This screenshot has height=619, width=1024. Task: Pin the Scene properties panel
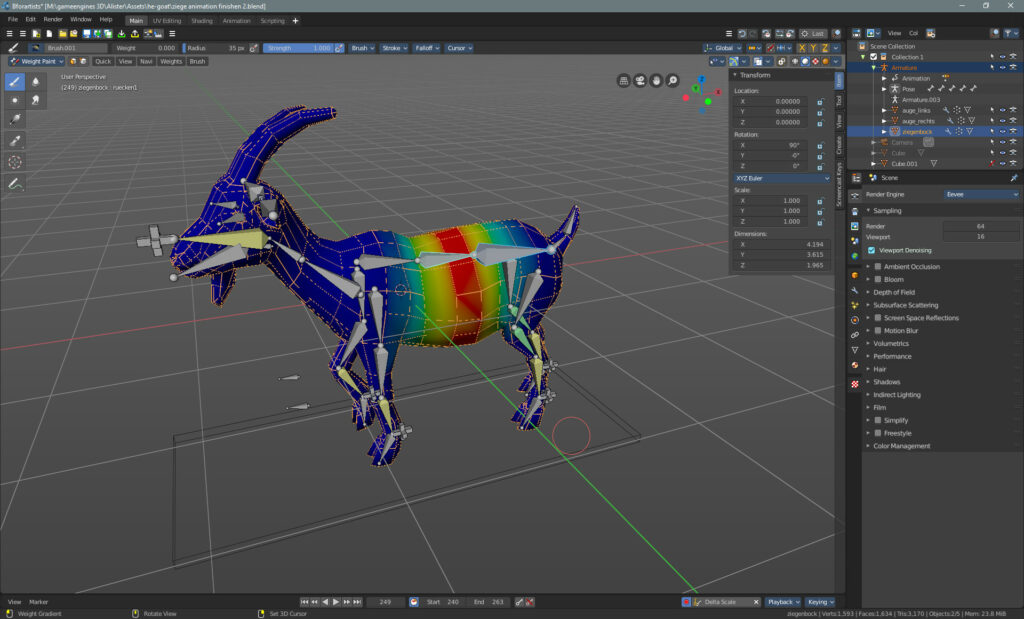click(x=1013, y=177)
